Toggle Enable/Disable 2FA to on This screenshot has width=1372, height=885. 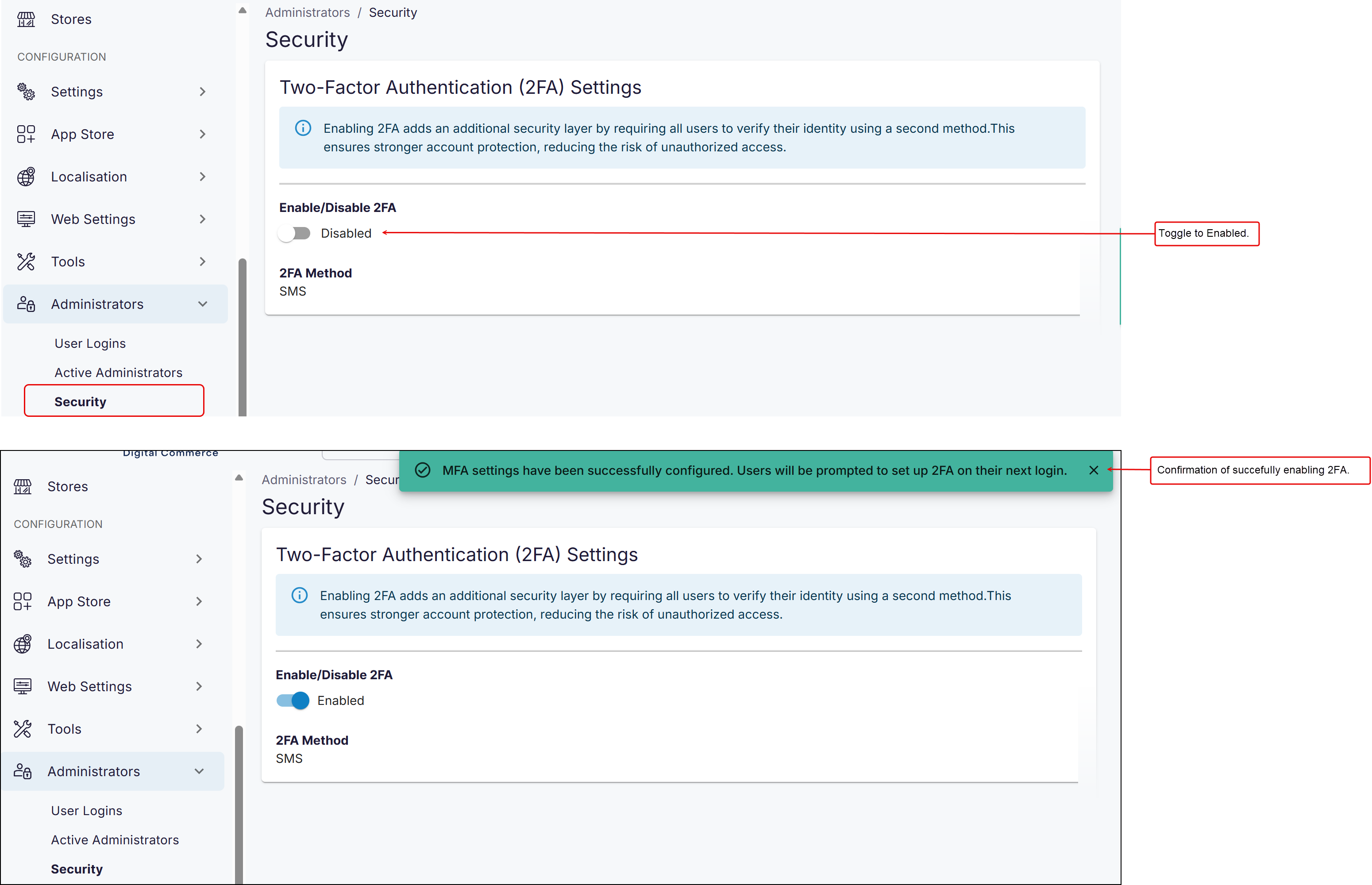point(294,233)
